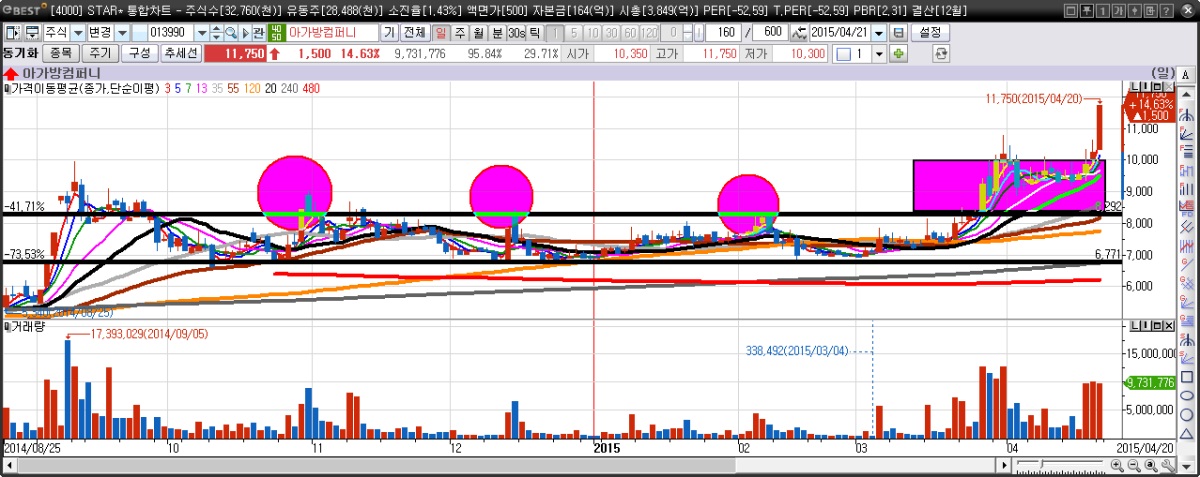Click the 고가 label button
This screenshot has width=1200, height=477.
pyautogui.click(x=667, y=54)
